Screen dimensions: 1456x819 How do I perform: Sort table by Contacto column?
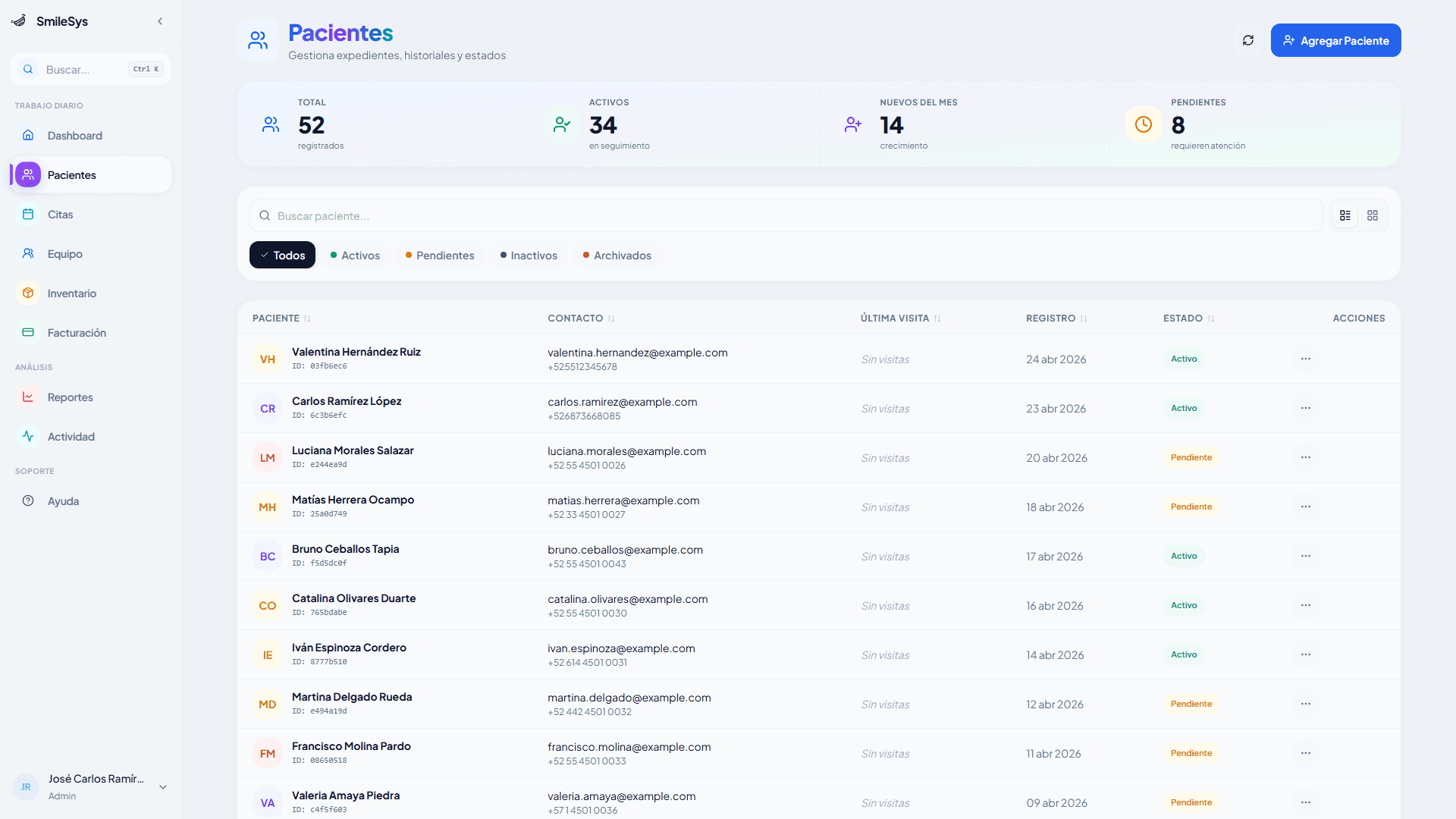(x=581, y=318)
